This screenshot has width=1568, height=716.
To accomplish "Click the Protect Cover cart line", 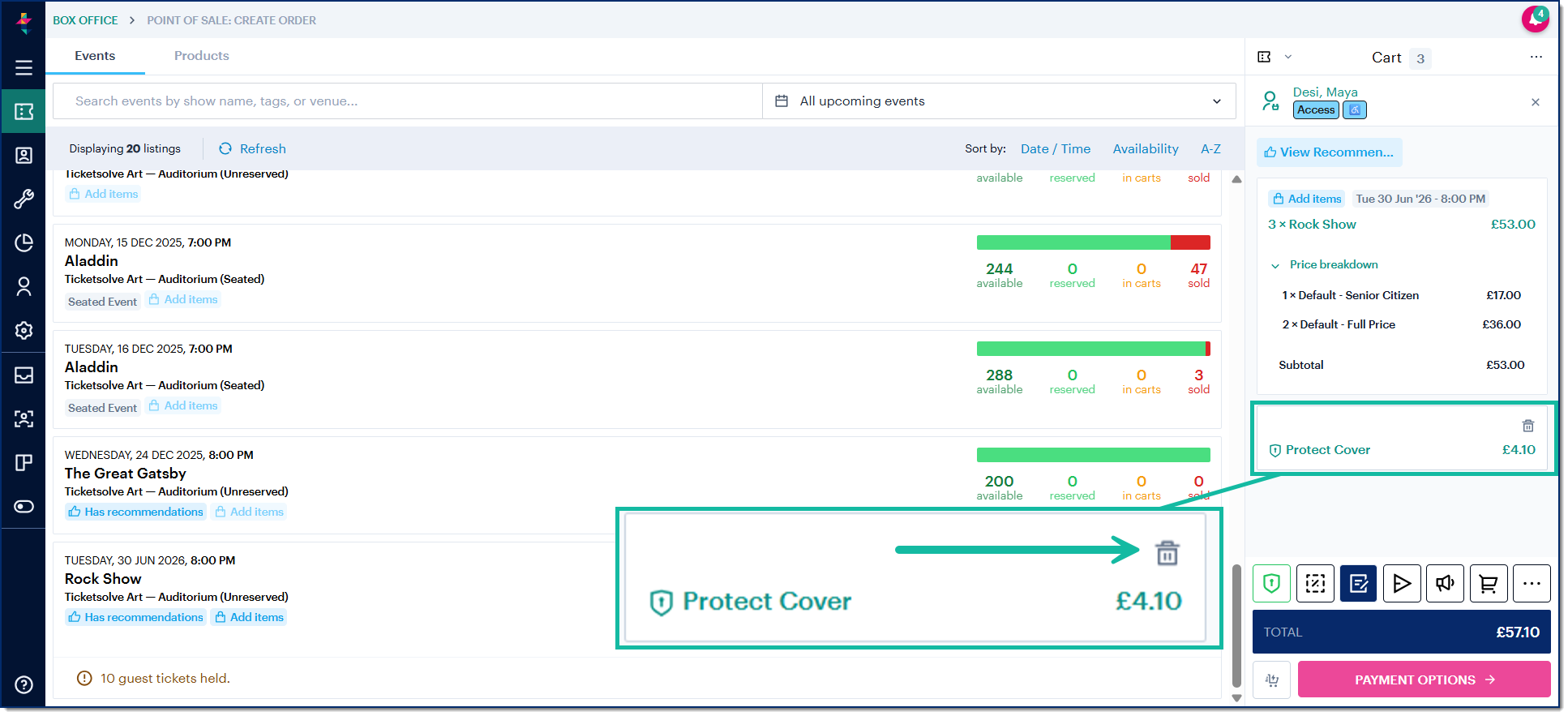I will (x=1402, y=450).
